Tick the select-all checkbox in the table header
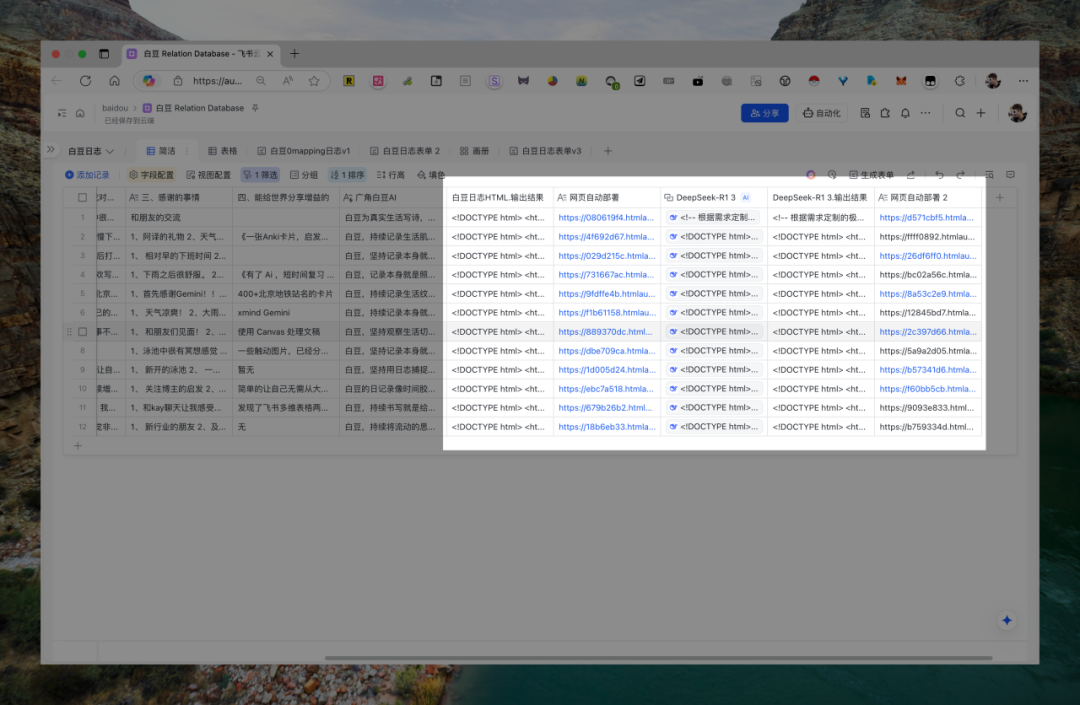The height and width of the screenshot is (705, 1080). (83, 198)
